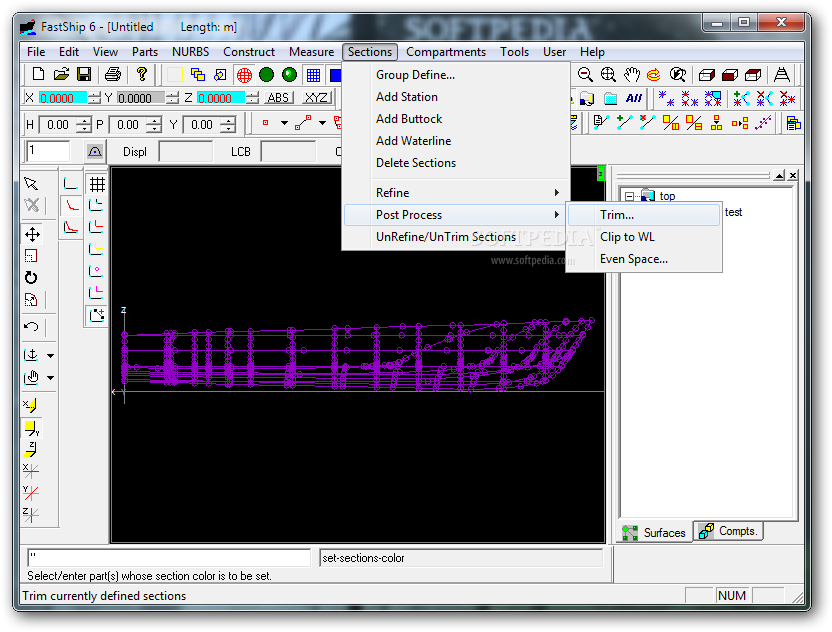
Task: Switch to the Compts. tab
Action: click(729, 531)
